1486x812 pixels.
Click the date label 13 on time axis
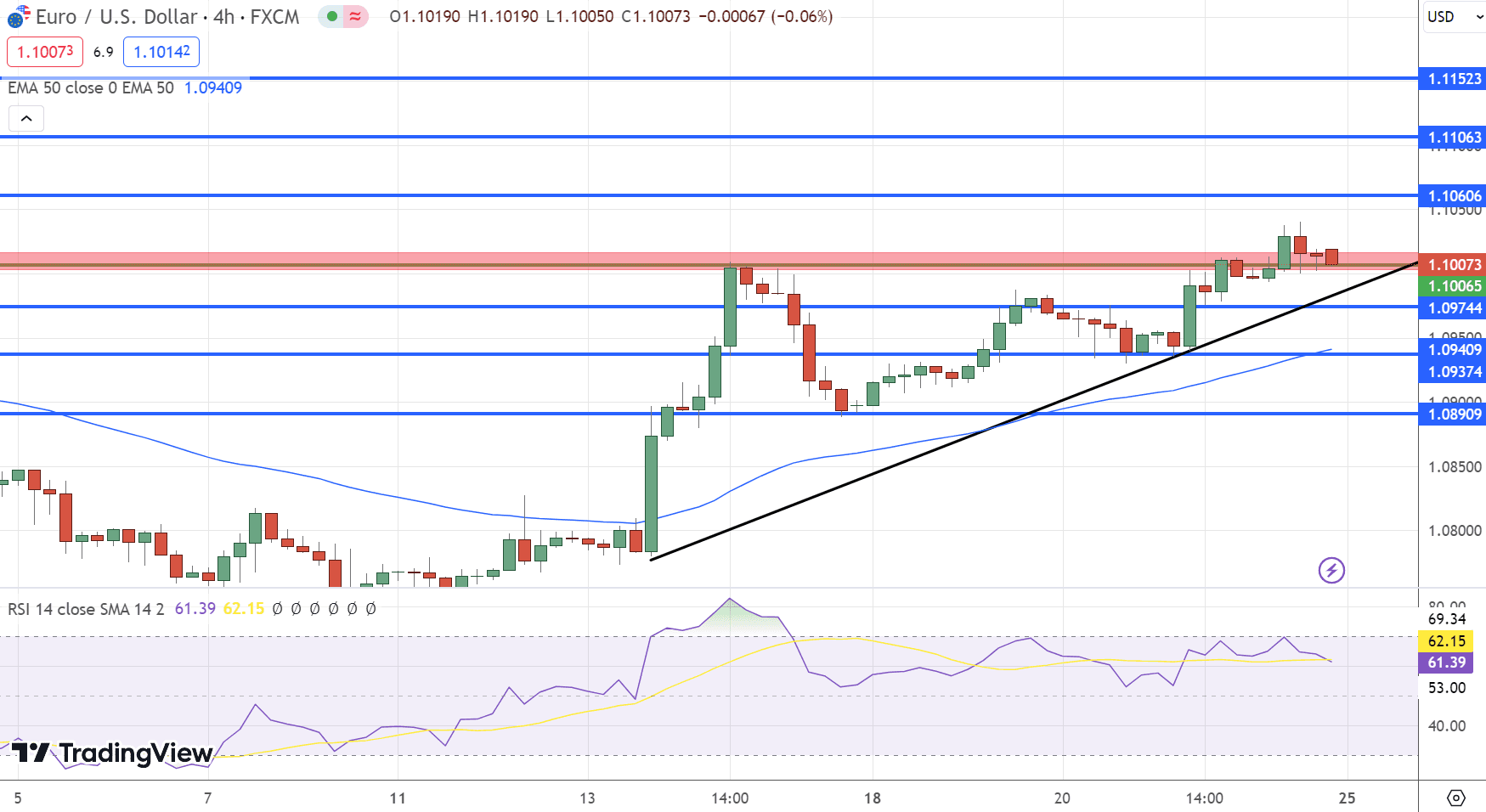coord(587,798)
